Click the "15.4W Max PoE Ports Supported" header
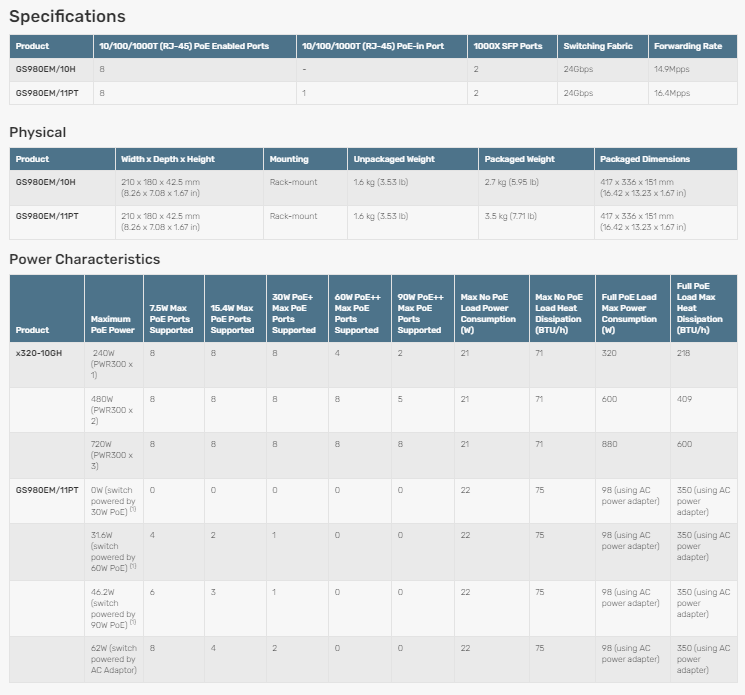This screenshot has height=695, width=745. click(x=236, y=309)
